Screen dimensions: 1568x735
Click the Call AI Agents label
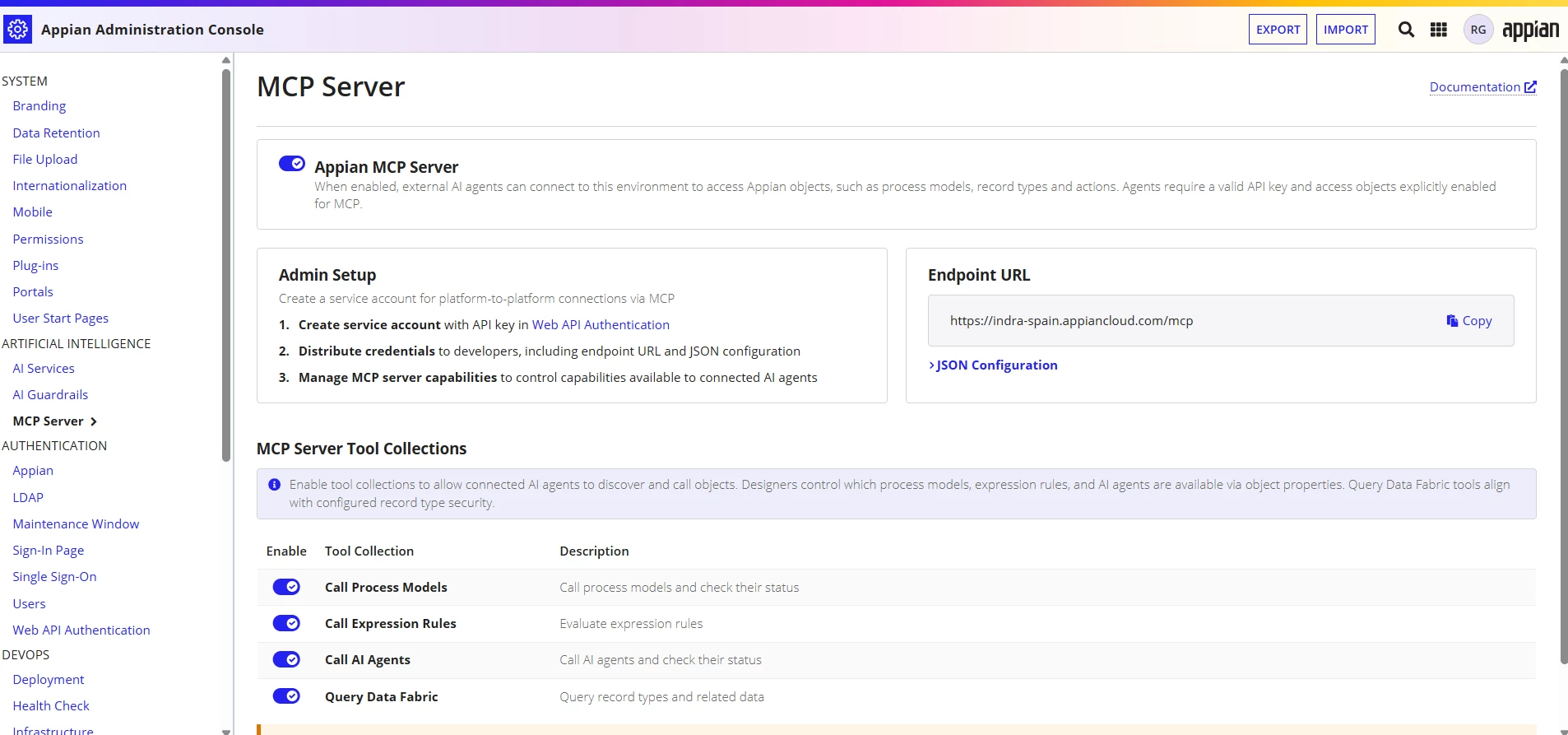point(368,660)
